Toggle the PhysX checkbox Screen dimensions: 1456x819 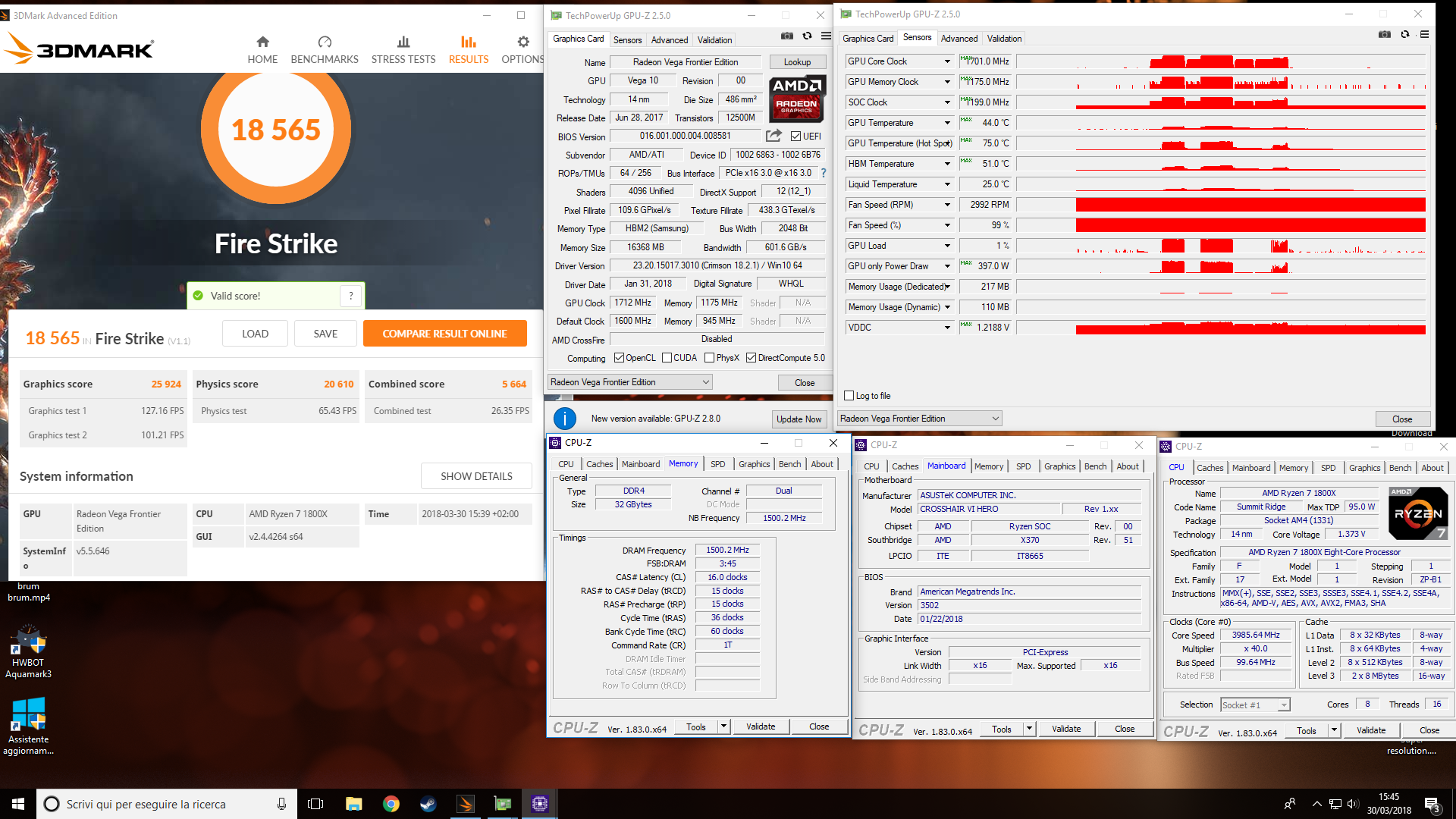click(x=709, y=358)
